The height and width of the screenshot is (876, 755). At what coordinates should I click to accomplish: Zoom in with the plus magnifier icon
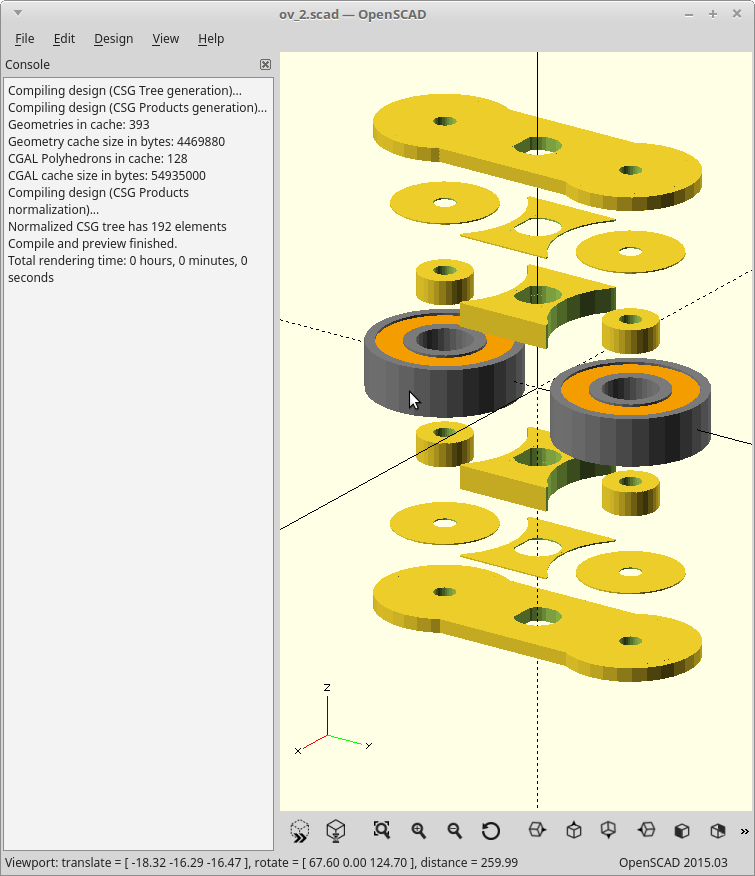tap(418, 830)
